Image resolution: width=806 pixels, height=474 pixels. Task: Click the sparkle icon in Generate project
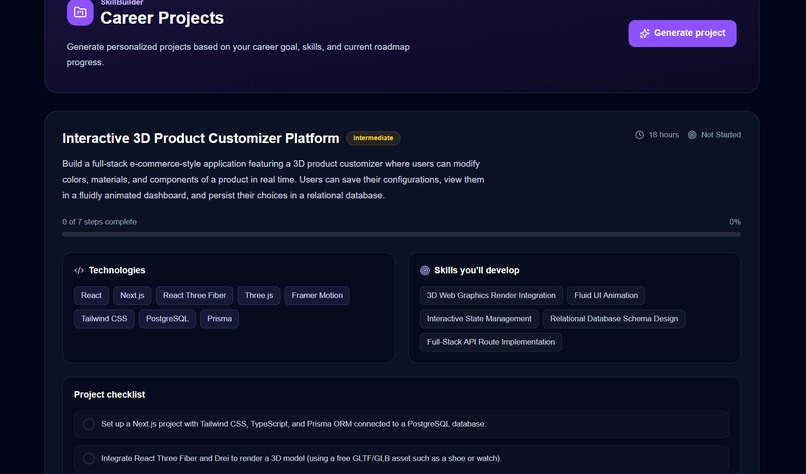644,33
